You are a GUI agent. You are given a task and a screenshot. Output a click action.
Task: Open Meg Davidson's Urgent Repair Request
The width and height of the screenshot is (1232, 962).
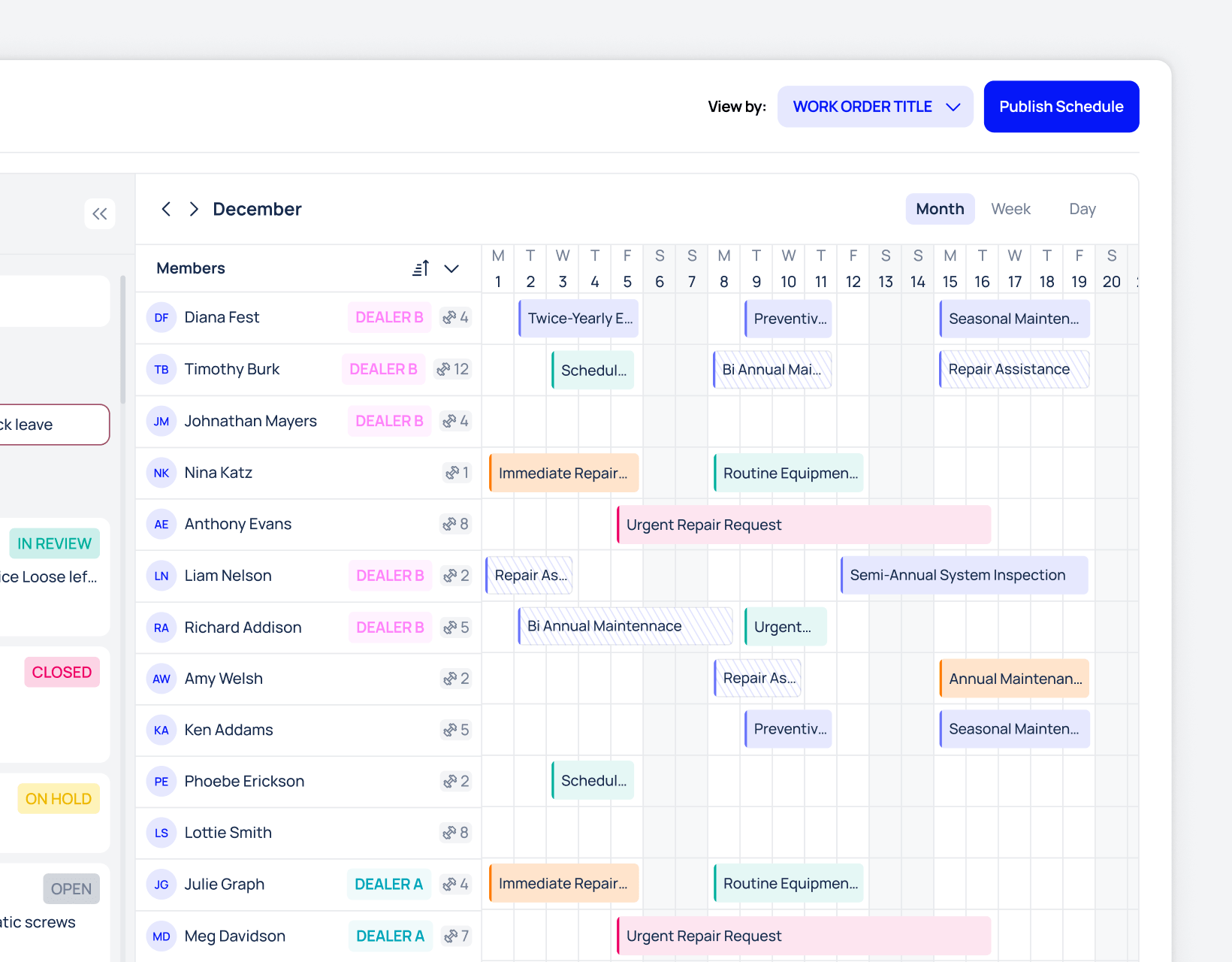[804, 936]
